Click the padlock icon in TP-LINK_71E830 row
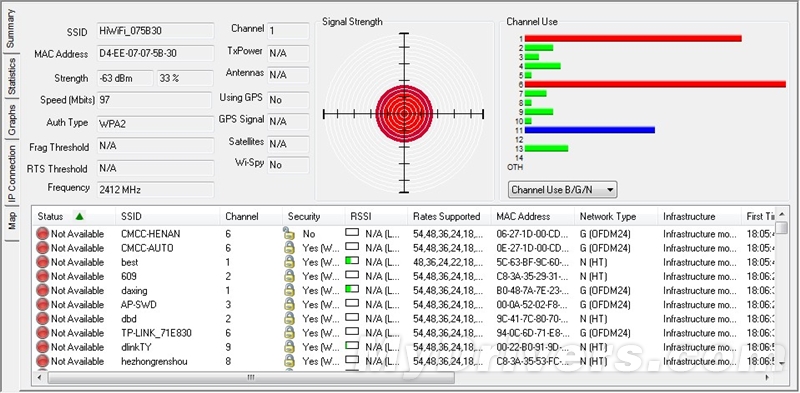800x393 pixels. pyautogui.click(x=289, y=333)
